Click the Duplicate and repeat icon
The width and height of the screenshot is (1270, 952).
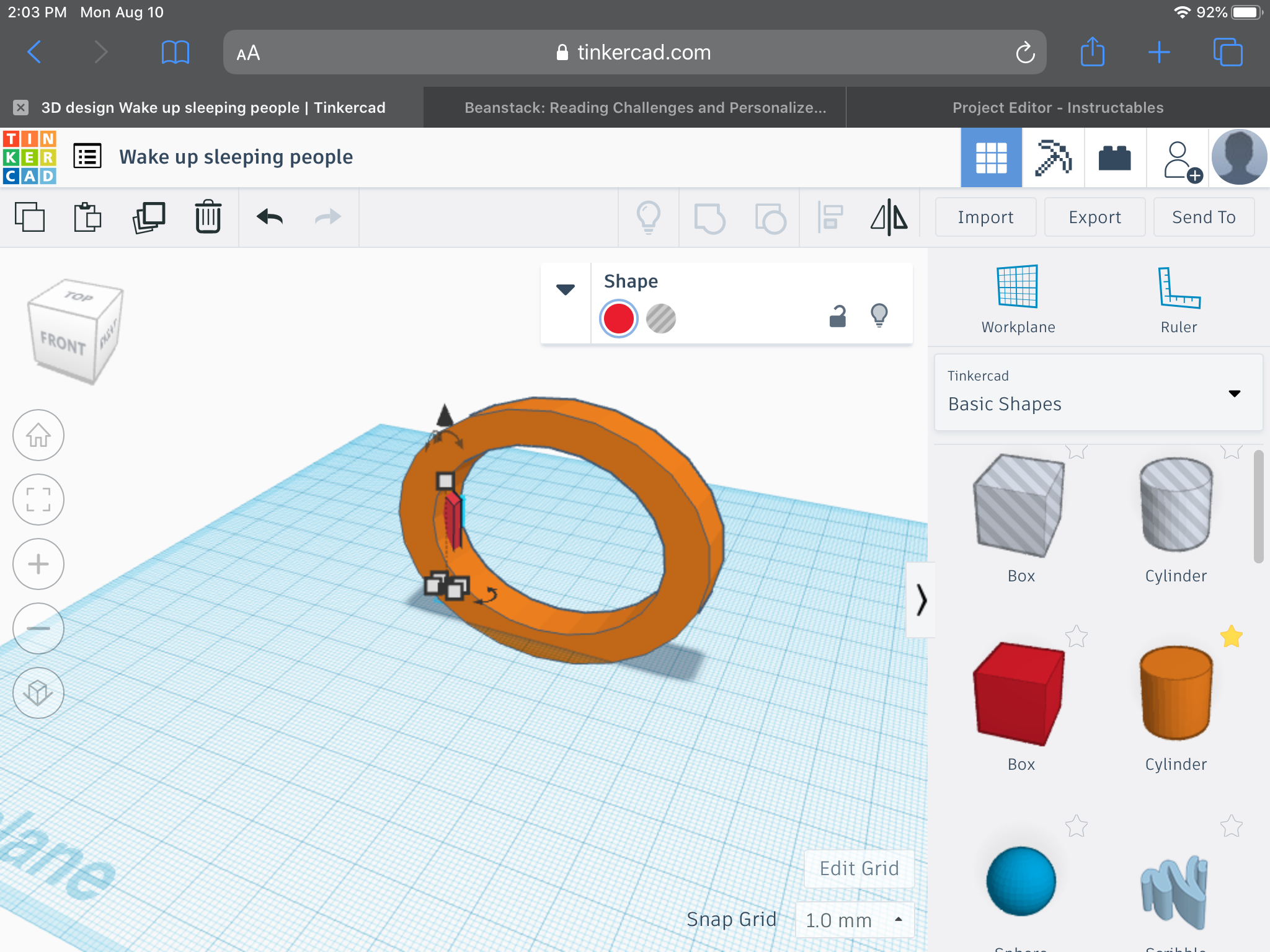pos(149,218)
